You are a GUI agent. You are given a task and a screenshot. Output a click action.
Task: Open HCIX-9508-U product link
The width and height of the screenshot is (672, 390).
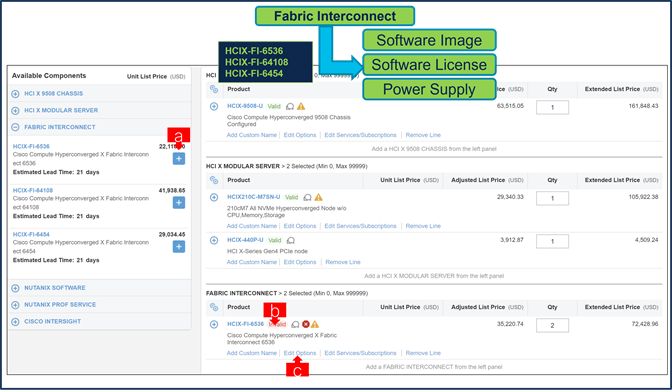[x=245, y=106]
